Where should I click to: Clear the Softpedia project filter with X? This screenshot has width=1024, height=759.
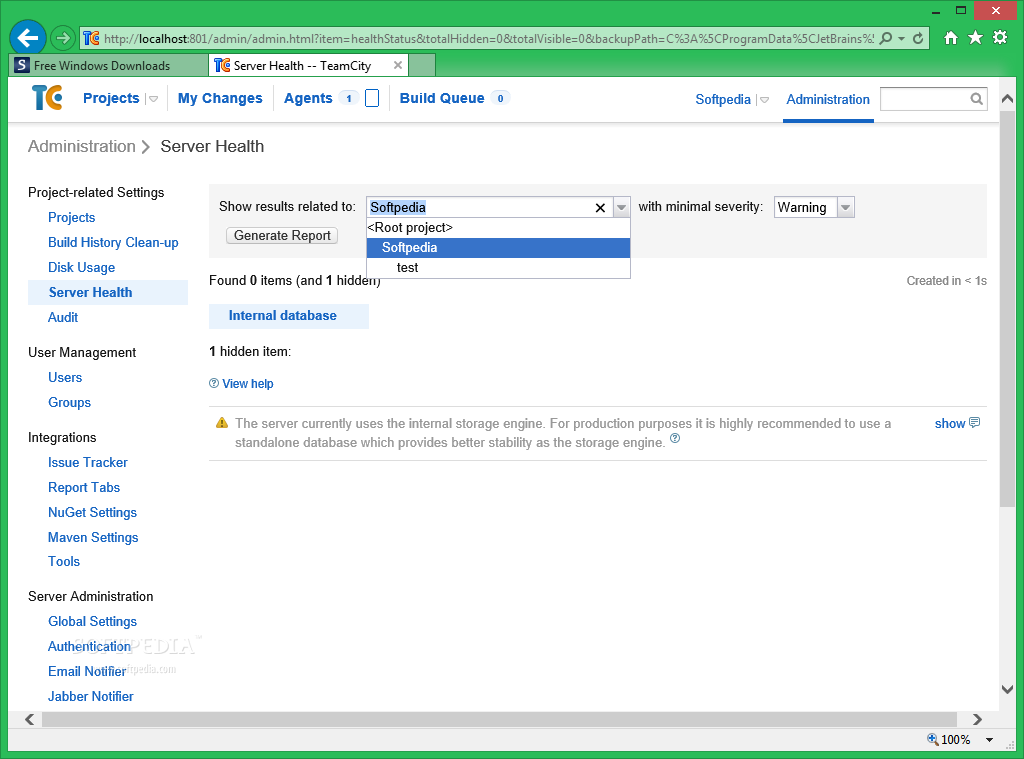point(600,208)
